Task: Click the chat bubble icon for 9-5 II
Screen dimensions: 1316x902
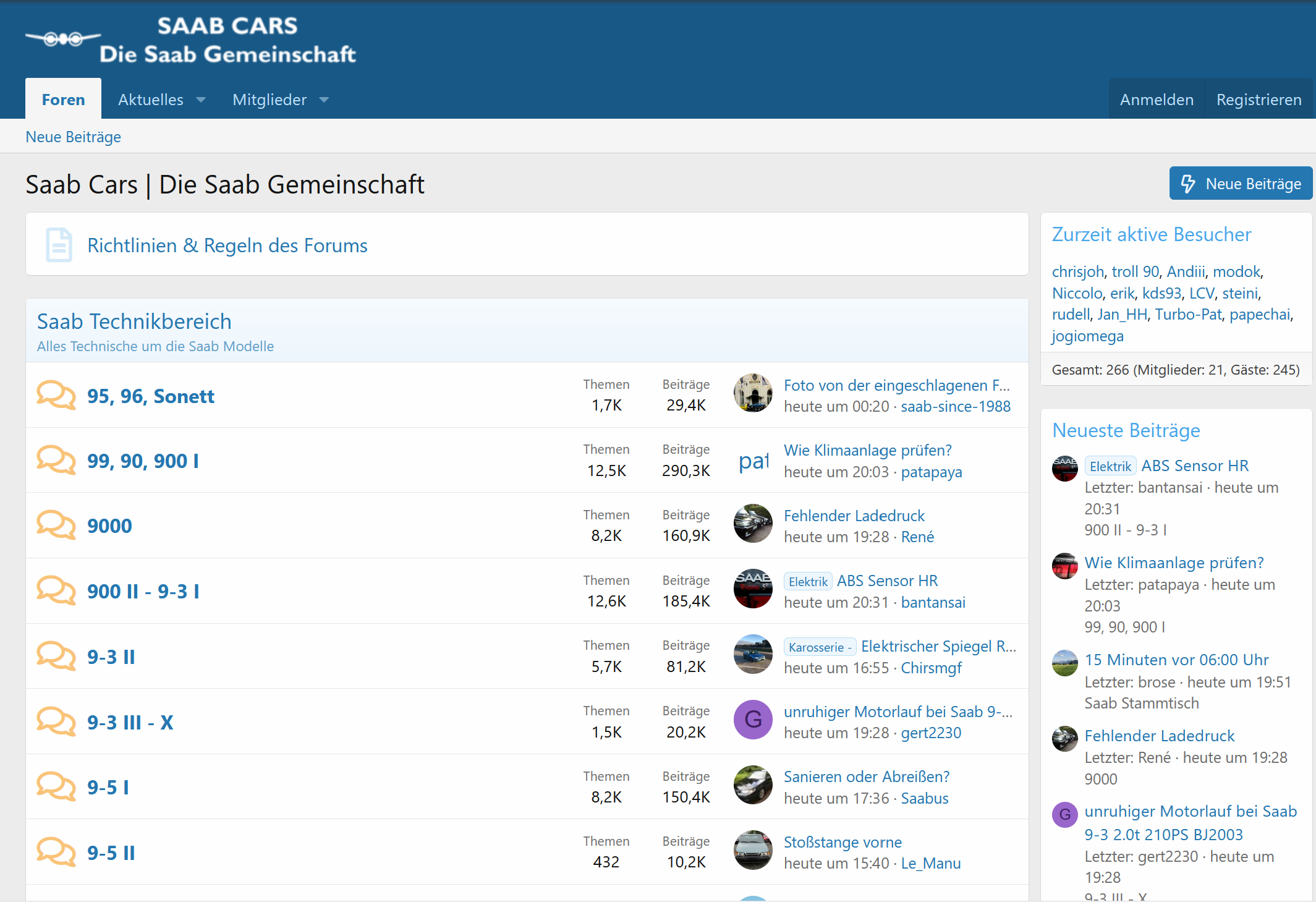Action: pos(56,853)
